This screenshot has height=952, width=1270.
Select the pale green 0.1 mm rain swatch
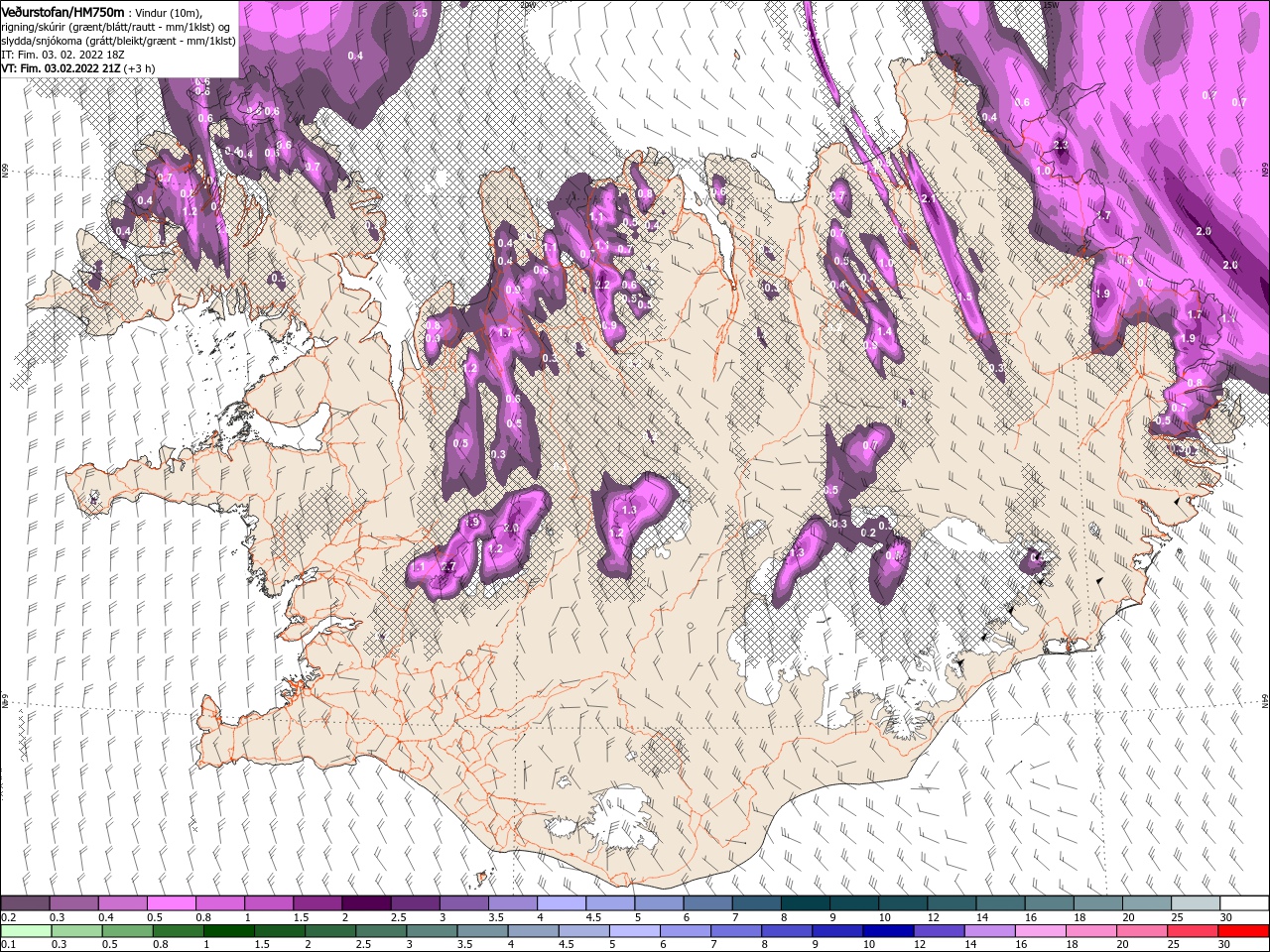click(x=26, y=931)
